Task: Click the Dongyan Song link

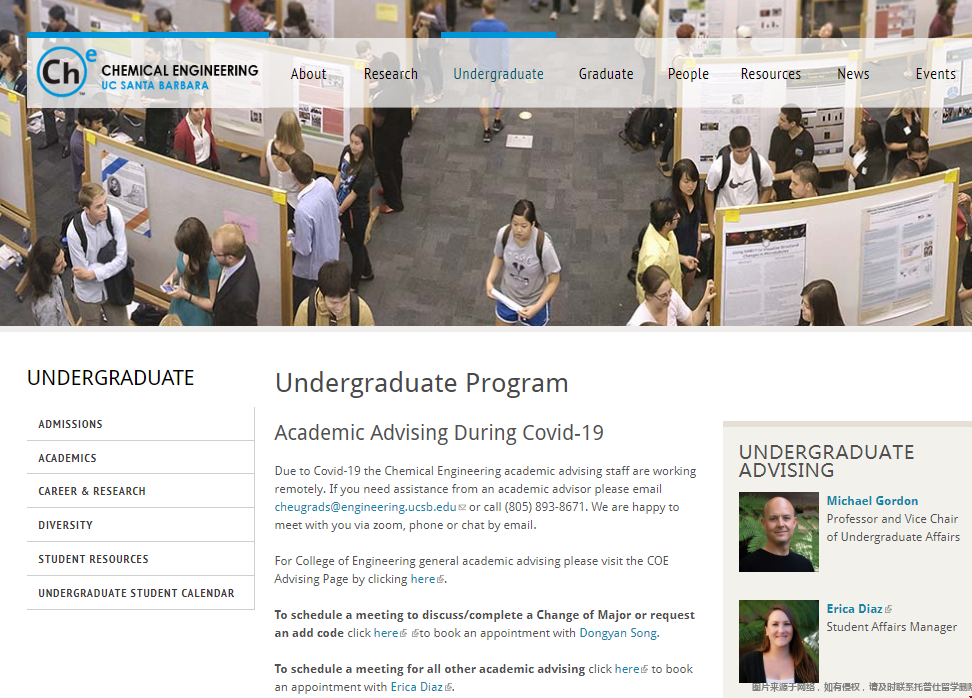Action: coord(618,633)
